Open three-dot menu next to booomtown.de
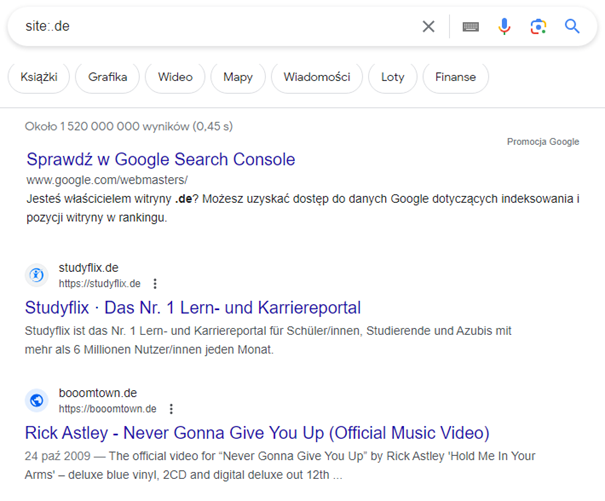The height and width of the screenshot is (501, 605). tap(171, 409)
